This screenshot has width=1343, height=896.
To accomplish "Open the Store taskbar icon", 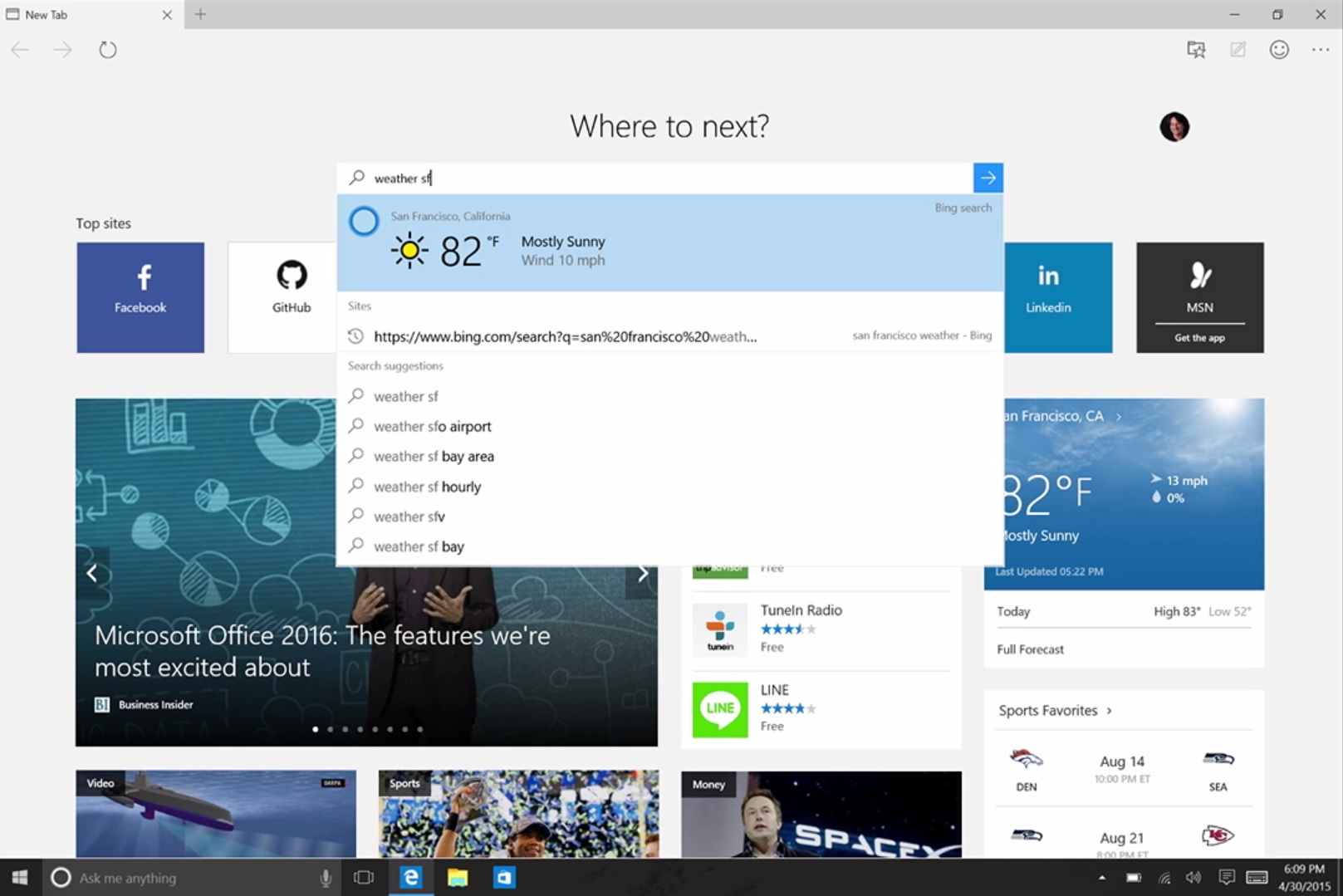I will tap(504, 878).
